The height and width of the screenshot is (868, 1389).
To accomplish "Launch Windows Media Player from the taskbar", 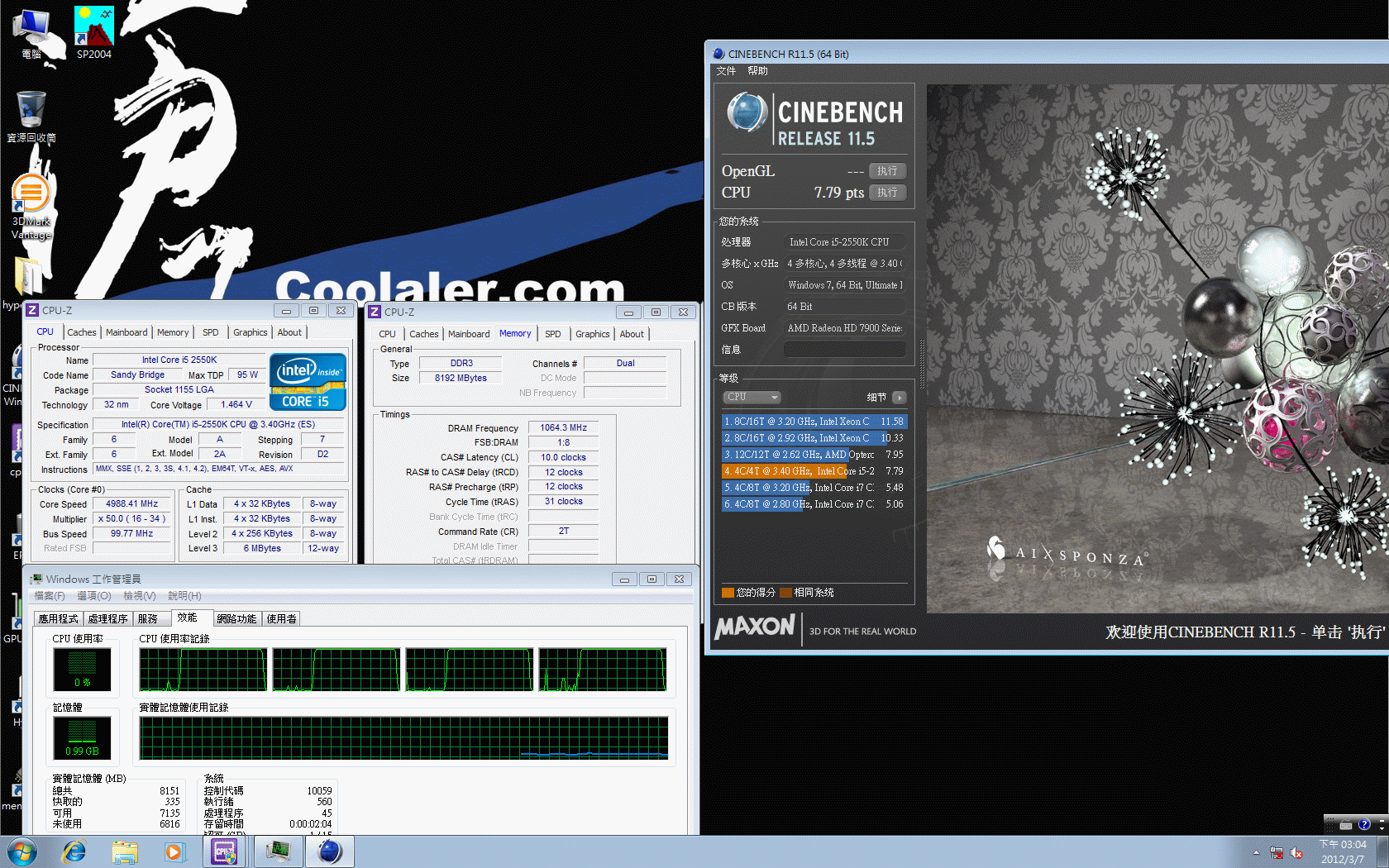I will click(x=174, y=851).
